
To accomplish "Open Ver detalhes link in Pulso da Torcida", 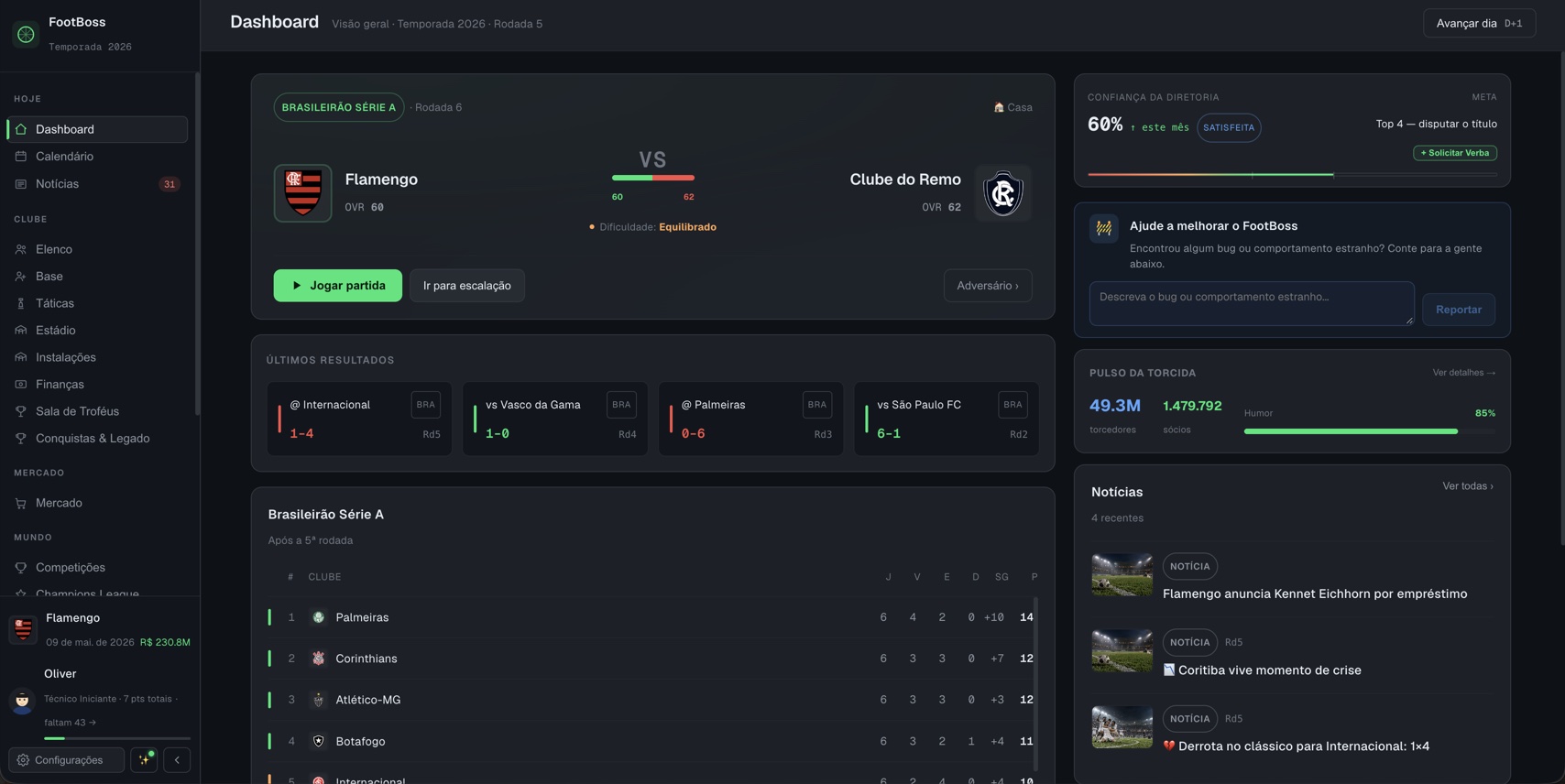I will (1463, 373).
